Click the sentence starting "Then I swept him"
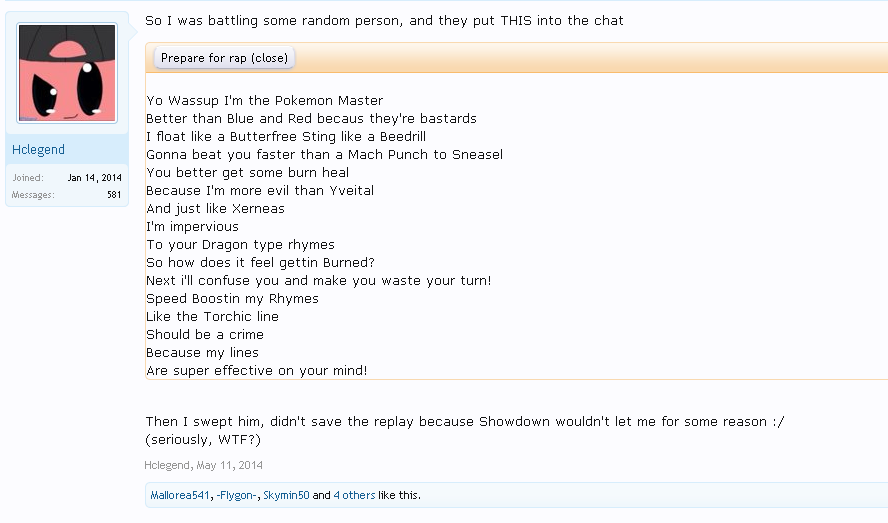The height and width of the screenshot is (523, 888). pos(465,421)
